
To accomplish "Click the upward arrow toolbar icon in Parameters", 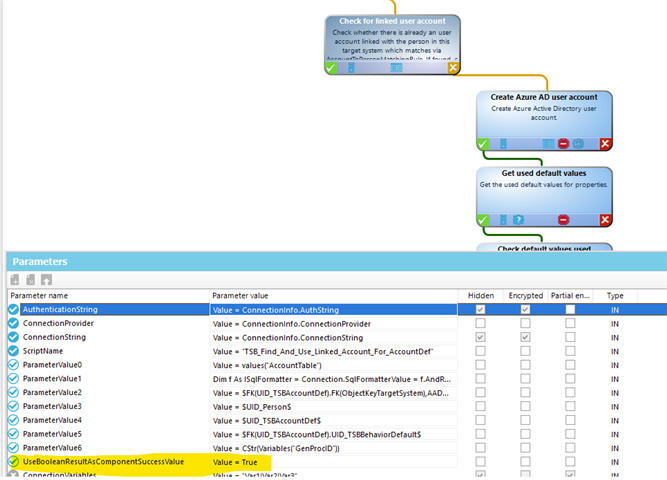I will [x=46, y=280].
